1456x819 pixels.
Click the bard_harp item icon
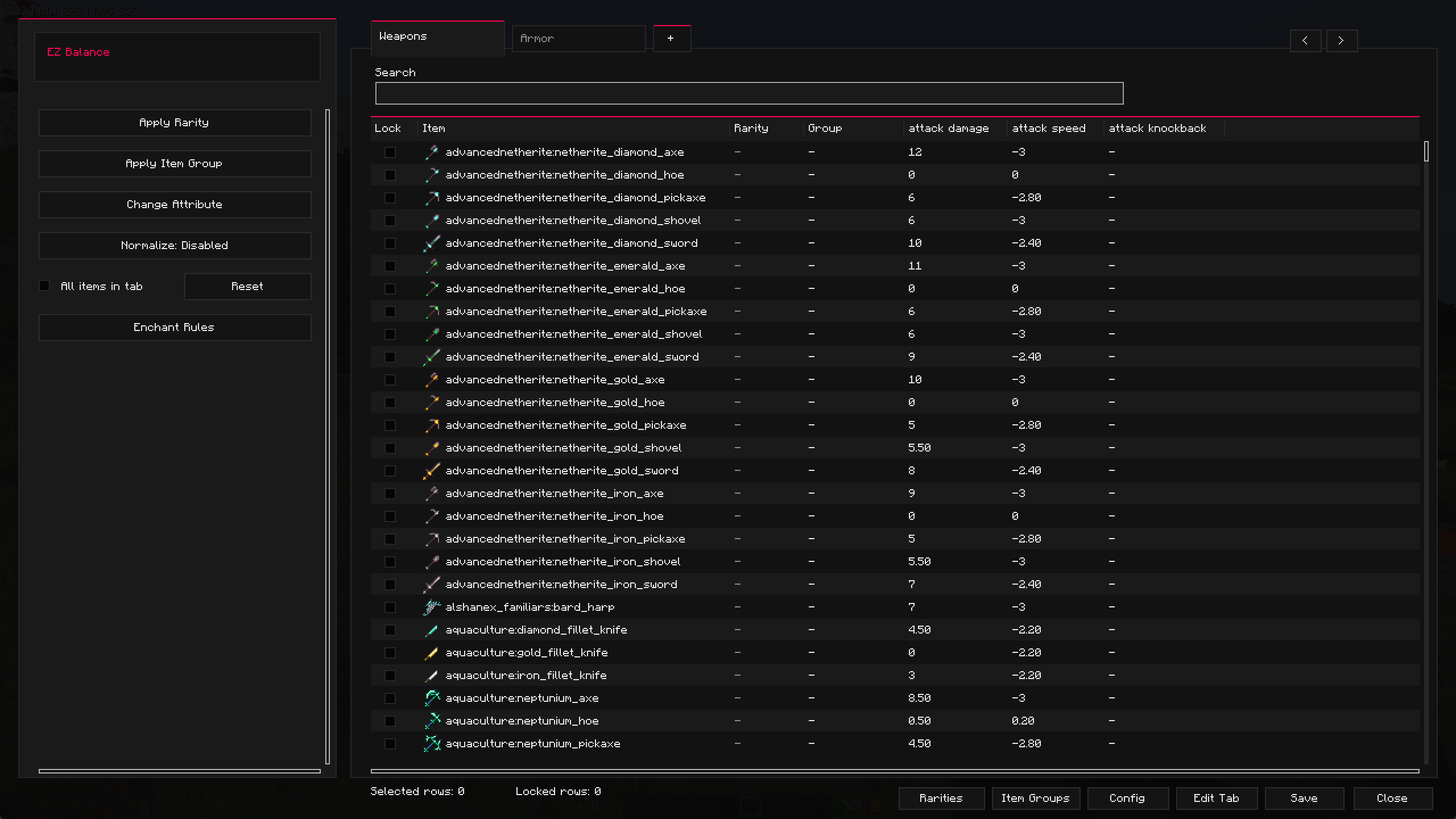point(432,607)
